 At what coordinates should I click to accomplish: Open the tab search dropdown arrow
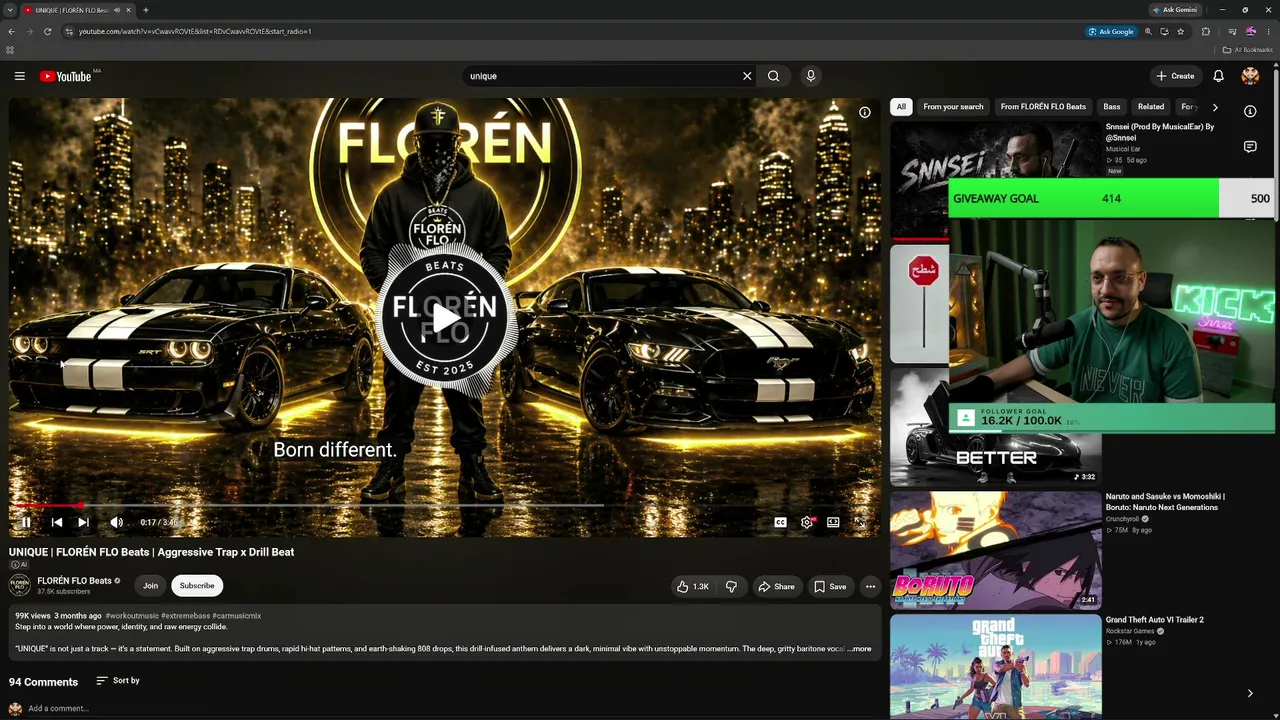(x=10, y=10)
